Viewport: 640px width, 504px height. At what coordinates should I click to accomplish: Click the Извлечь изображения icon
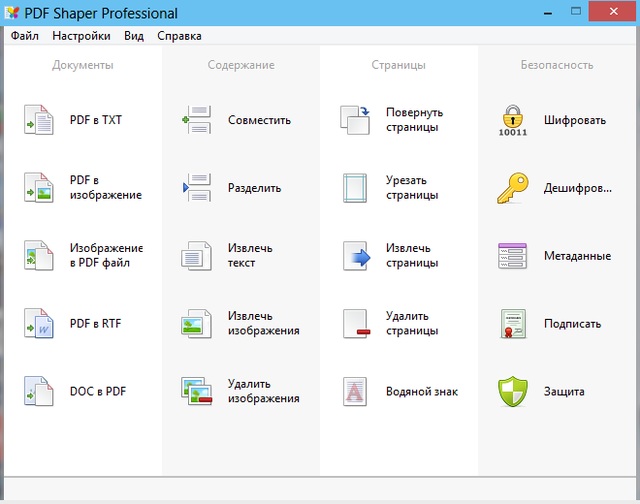pos(197,324)
